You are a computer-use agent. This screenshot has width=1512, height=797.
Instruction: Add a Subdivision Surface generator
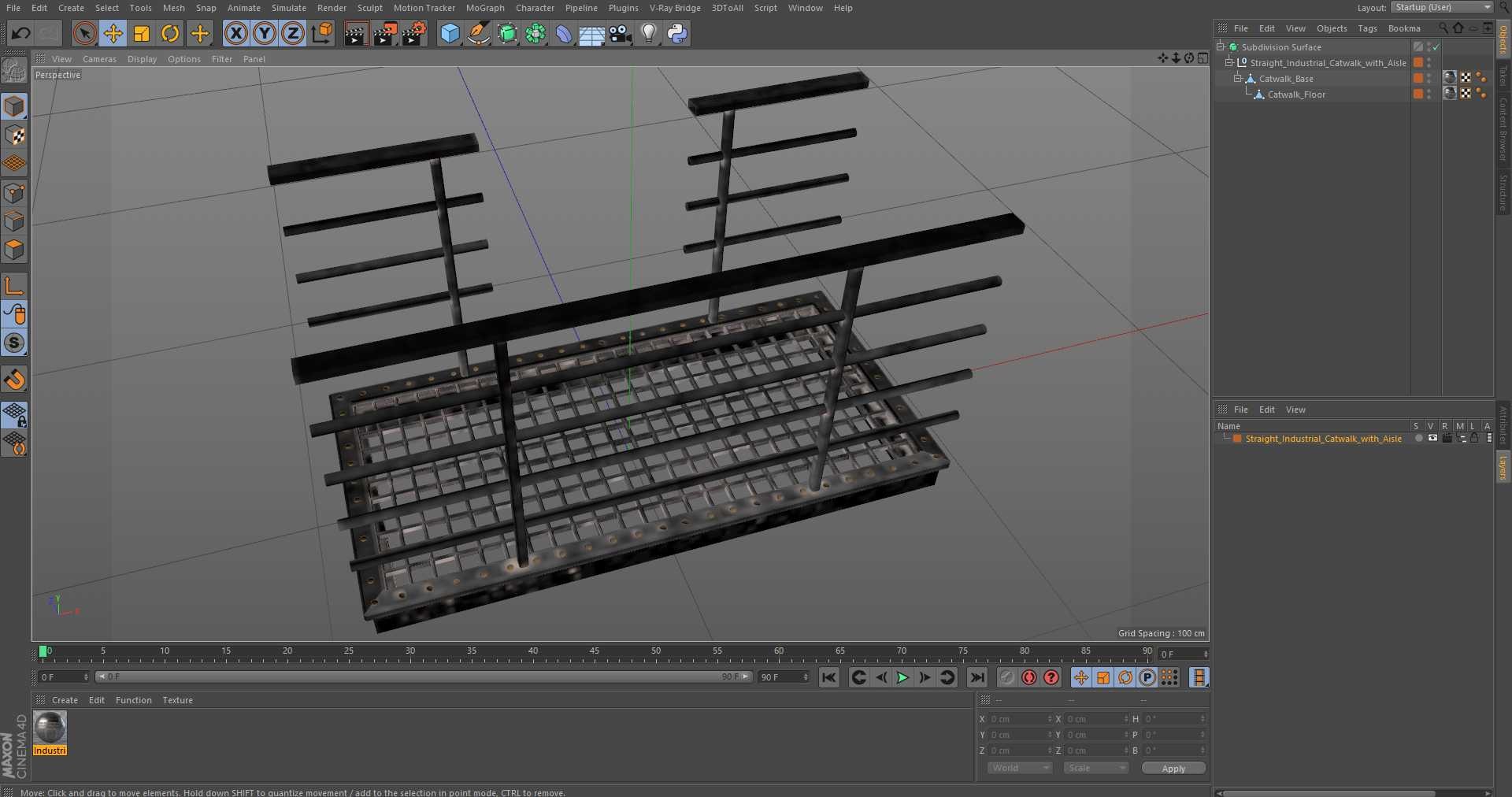(x=507, y=33)
